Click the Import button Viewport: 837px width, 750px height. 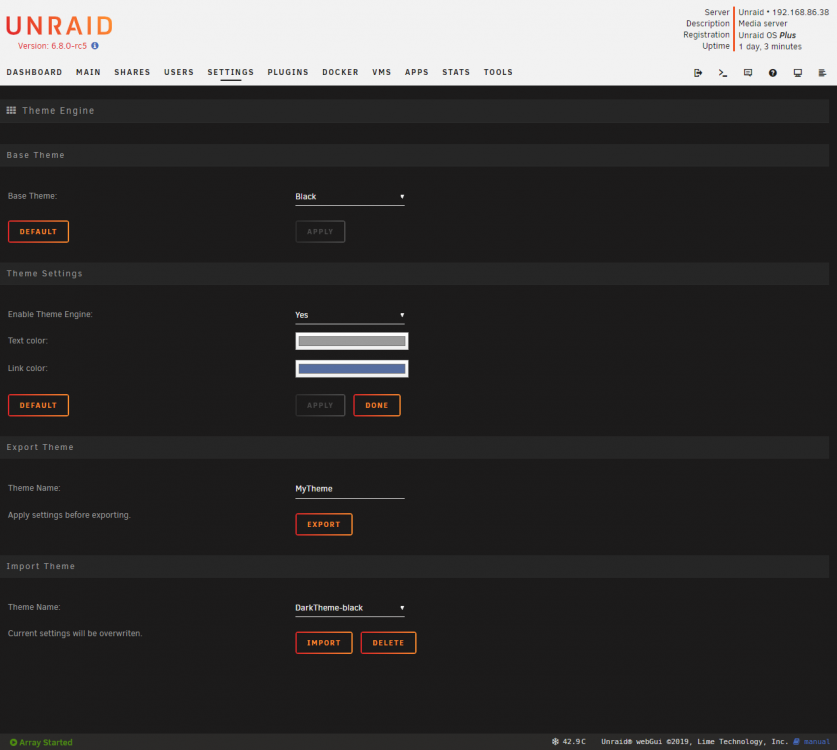(323, 643)
